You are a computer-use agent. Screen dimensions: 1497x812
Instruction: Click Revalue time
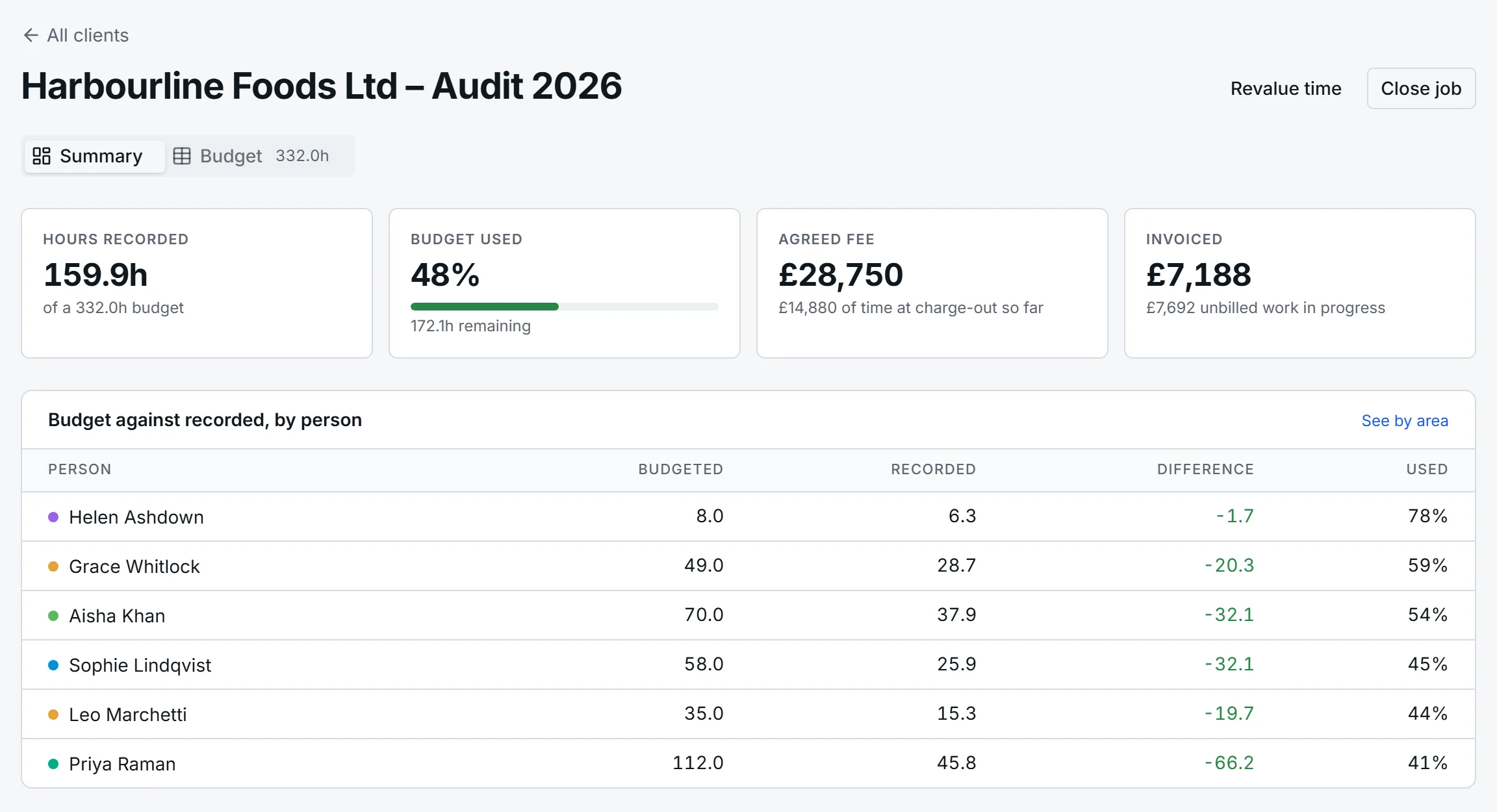coord(1286,88)
